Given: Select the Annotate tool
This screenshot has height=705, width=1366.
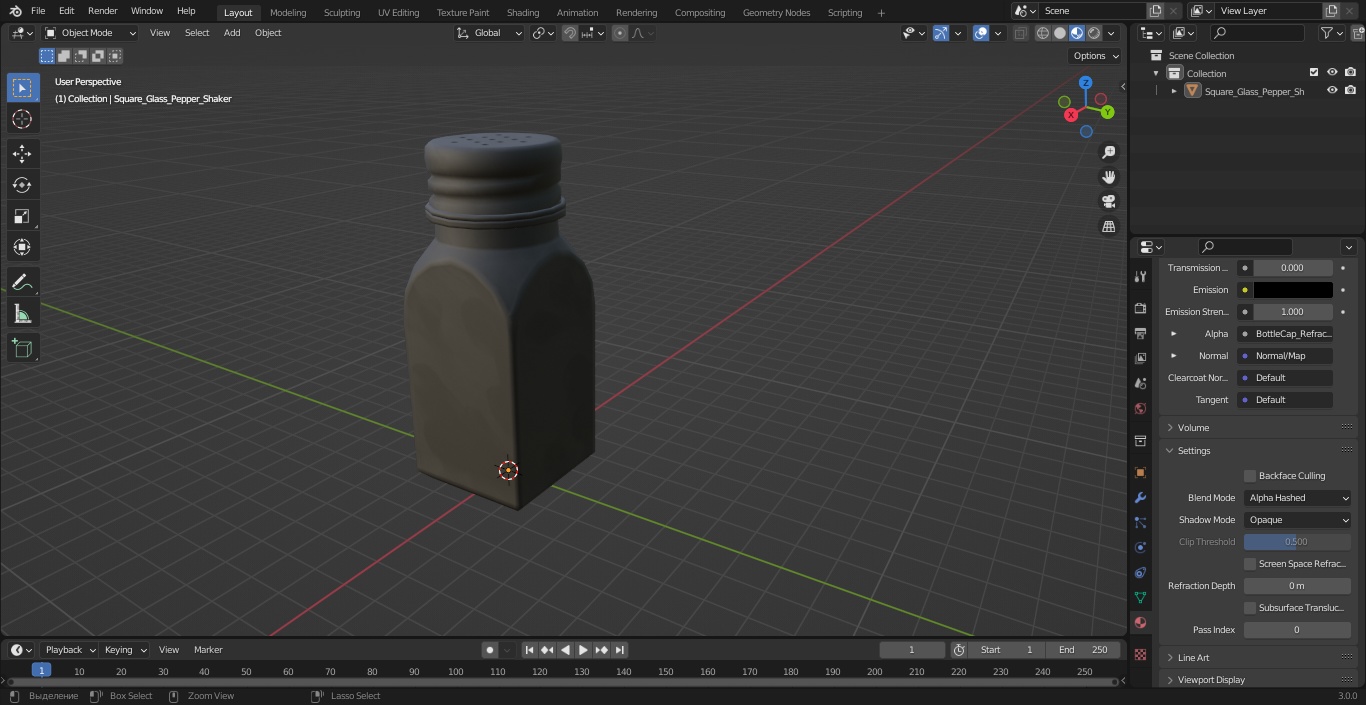Looking at the screenshot, I should coord(22,283).
